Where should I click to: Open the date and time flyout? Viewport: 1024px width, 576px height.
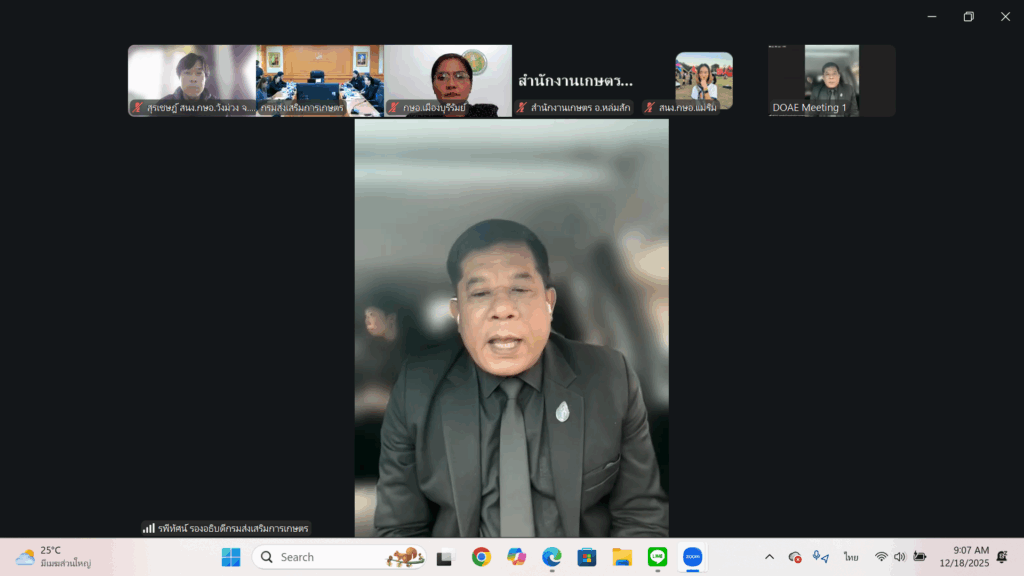pos(963,557)
